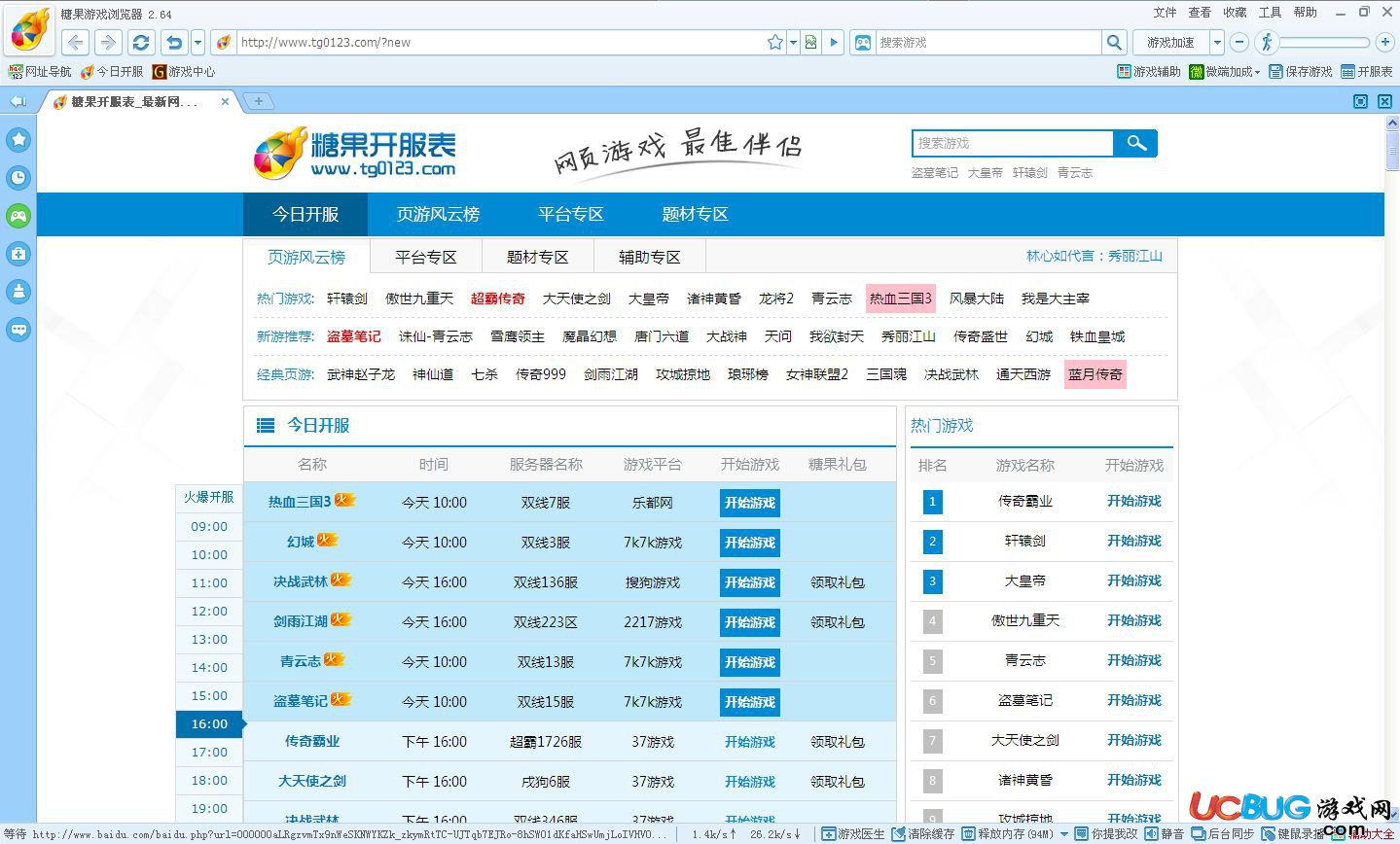Select the 平台专区 item in the blue navigation bar
This screenshot has height=844, width=1400.
click(x=571, y=214)
